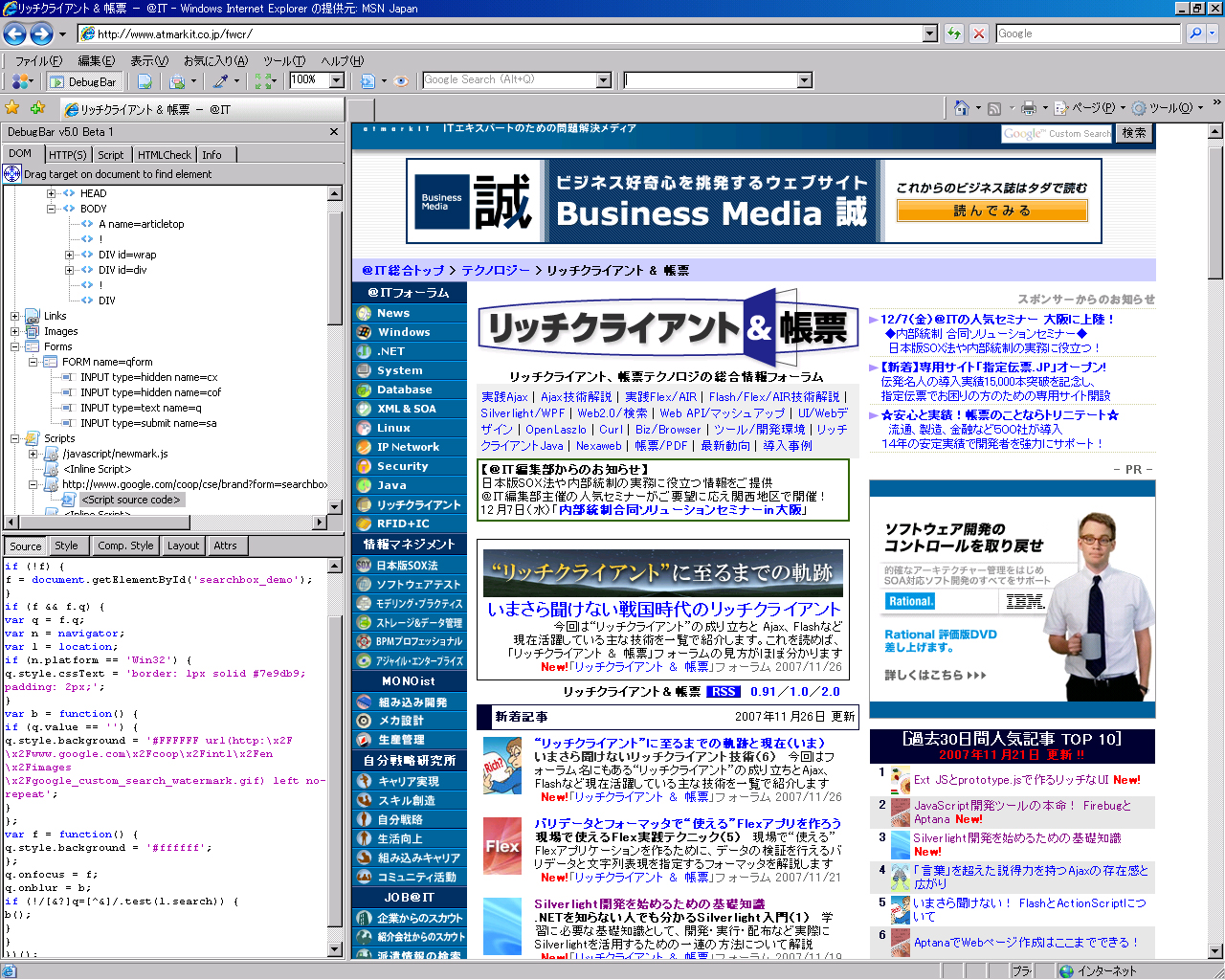1225x980 pixels.
Task: Expand the DIV id=wrap node
Action: [x=70, y=255]
